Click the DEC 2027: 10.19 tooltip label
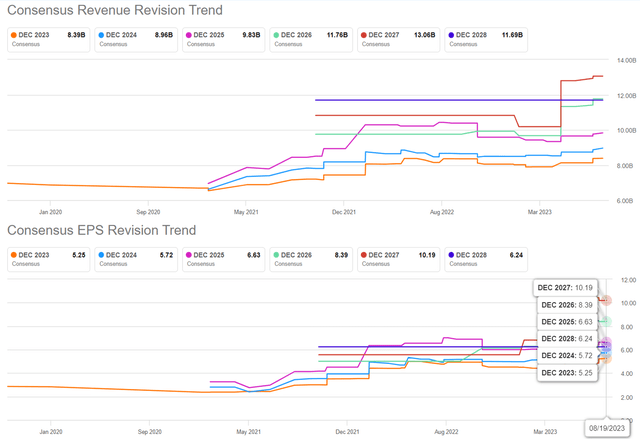 click(x=565, y=288)
